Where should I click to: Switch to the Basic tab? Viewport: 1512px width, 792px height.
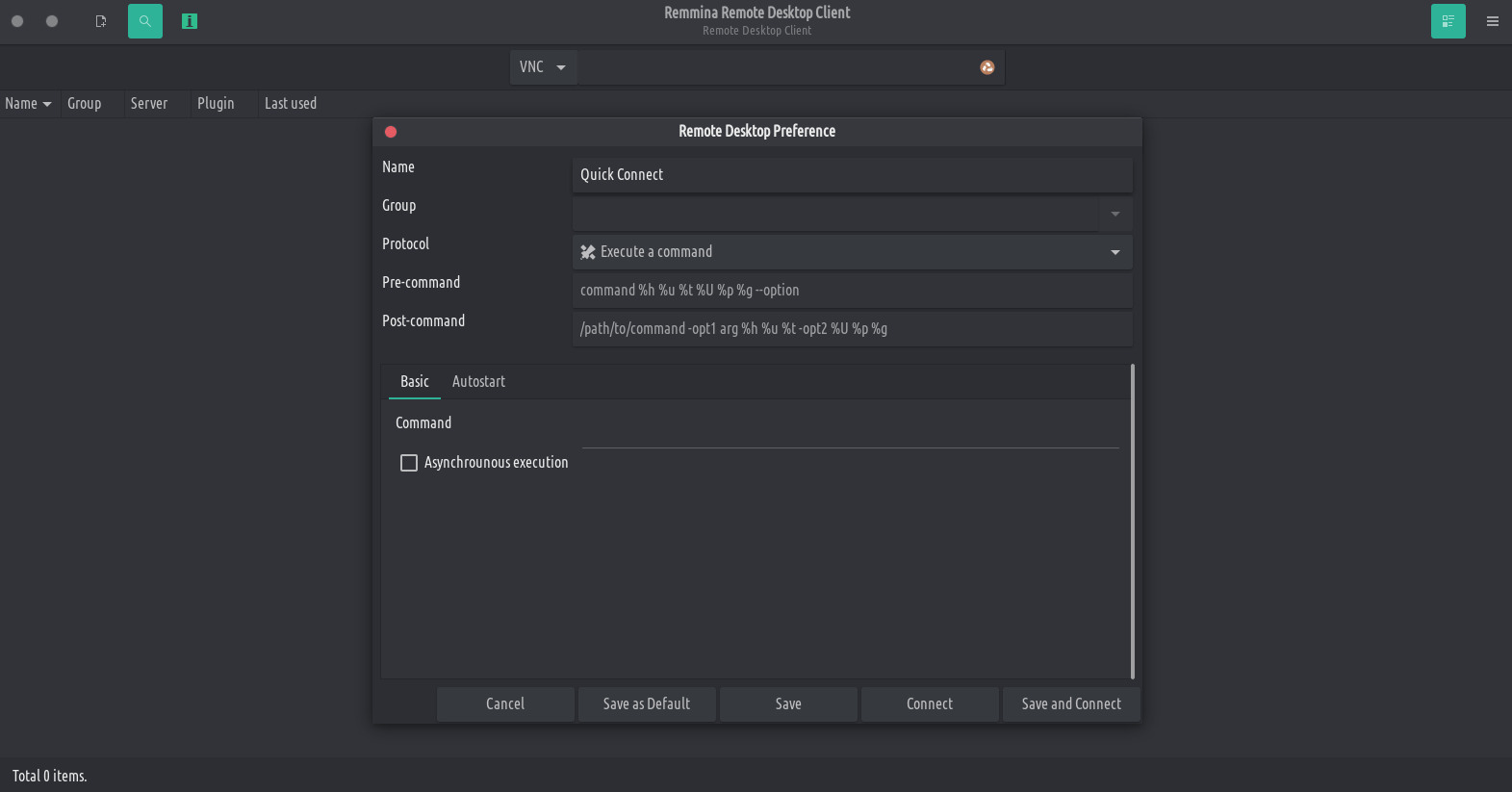point(415,382)
